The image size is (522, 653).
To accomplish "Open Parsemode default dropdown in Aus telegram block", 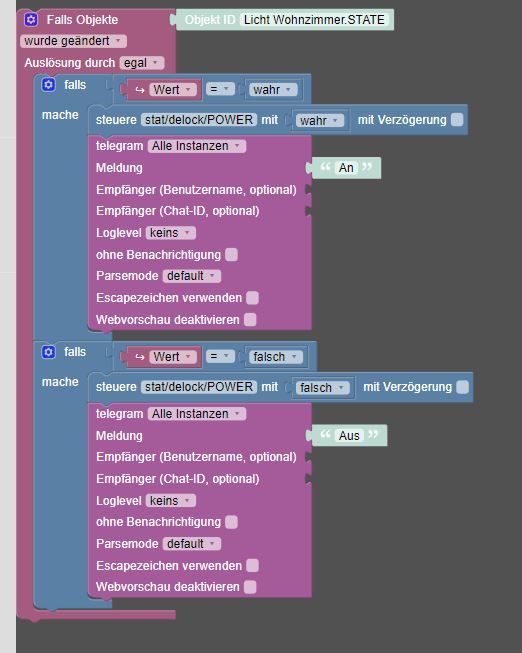I will coord(192,544).
